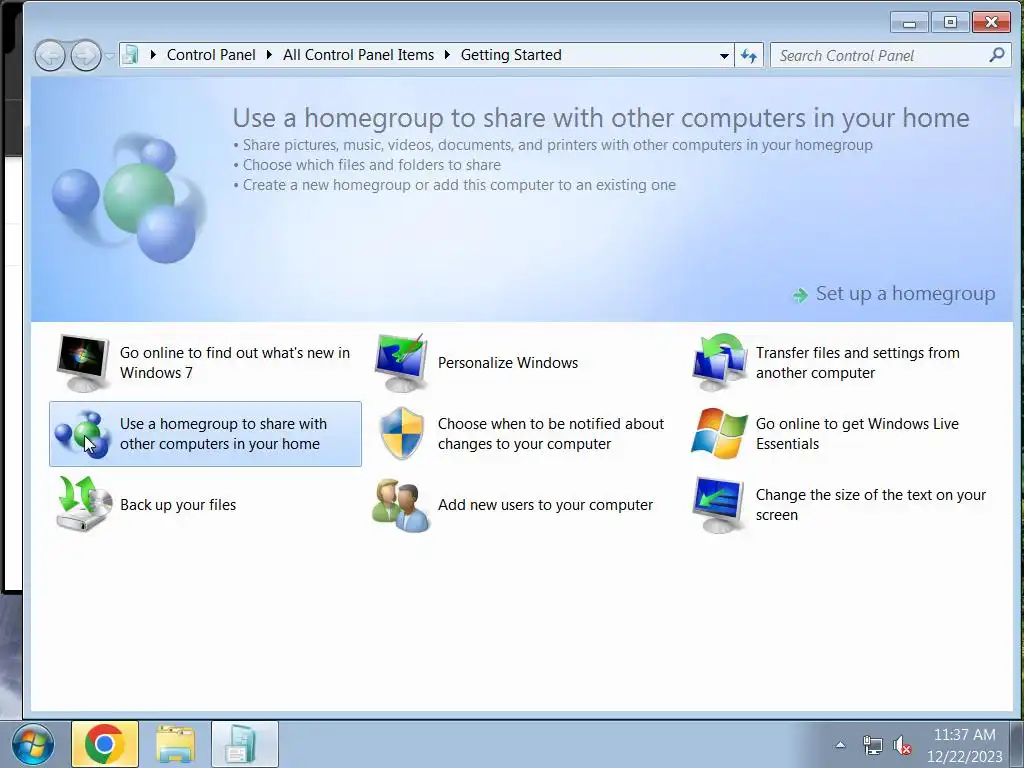Image resolution: width=1024 pixels, height=768 pixels.
Task: Open the recent pages dropdown beside Forward
Action: (109, 56)
